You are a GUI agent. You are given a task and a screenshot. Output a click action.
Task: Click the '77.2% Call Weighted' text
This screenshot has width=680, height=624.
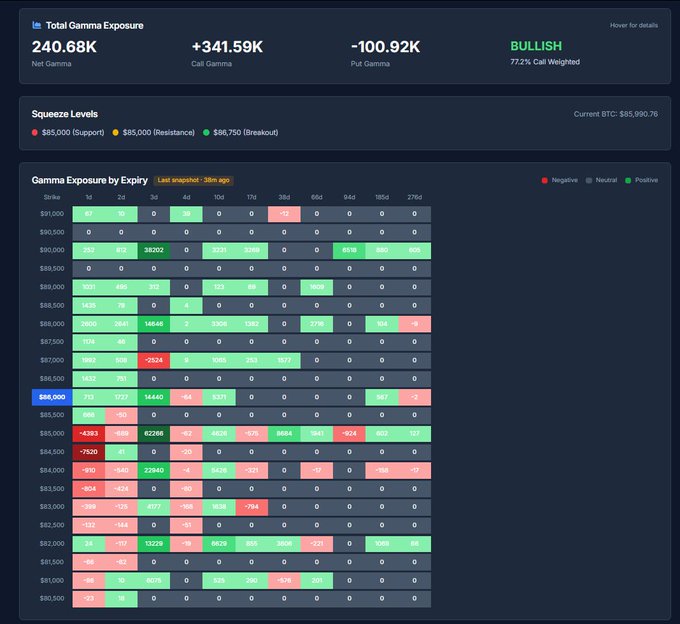[x=545, y=62]
